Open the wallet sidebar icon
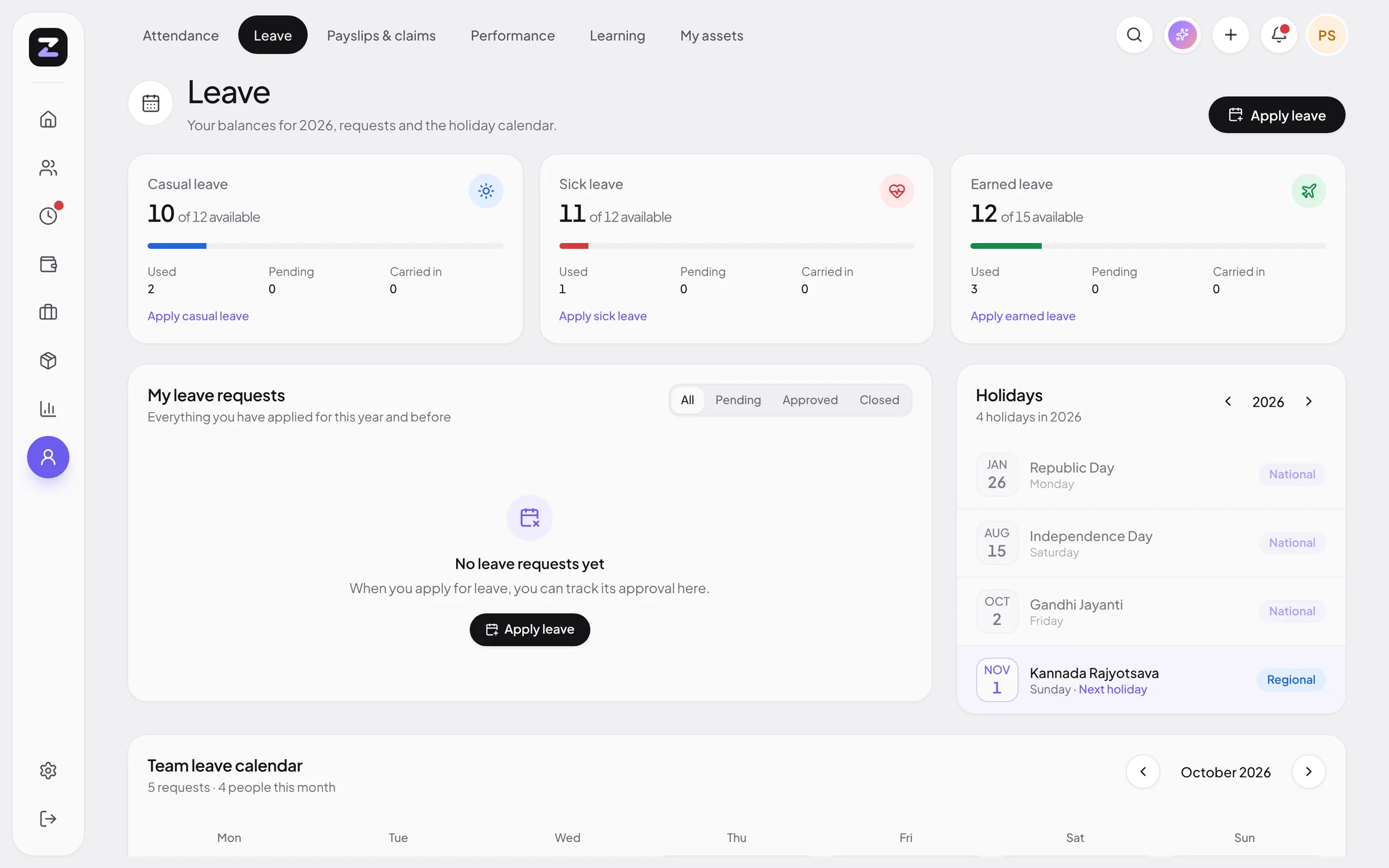This screenshot has width=1389, height=868. coord(48,264)
